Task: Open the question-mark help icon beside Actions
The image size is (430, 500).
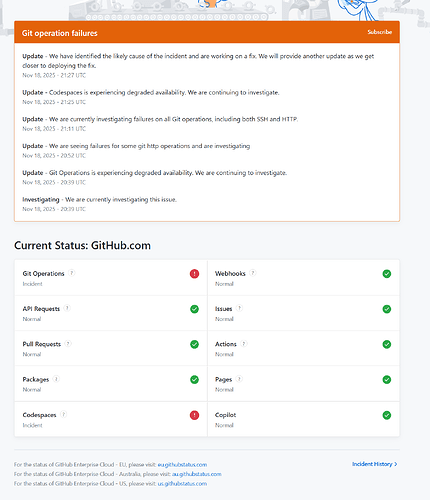Action: pos(244,344)
